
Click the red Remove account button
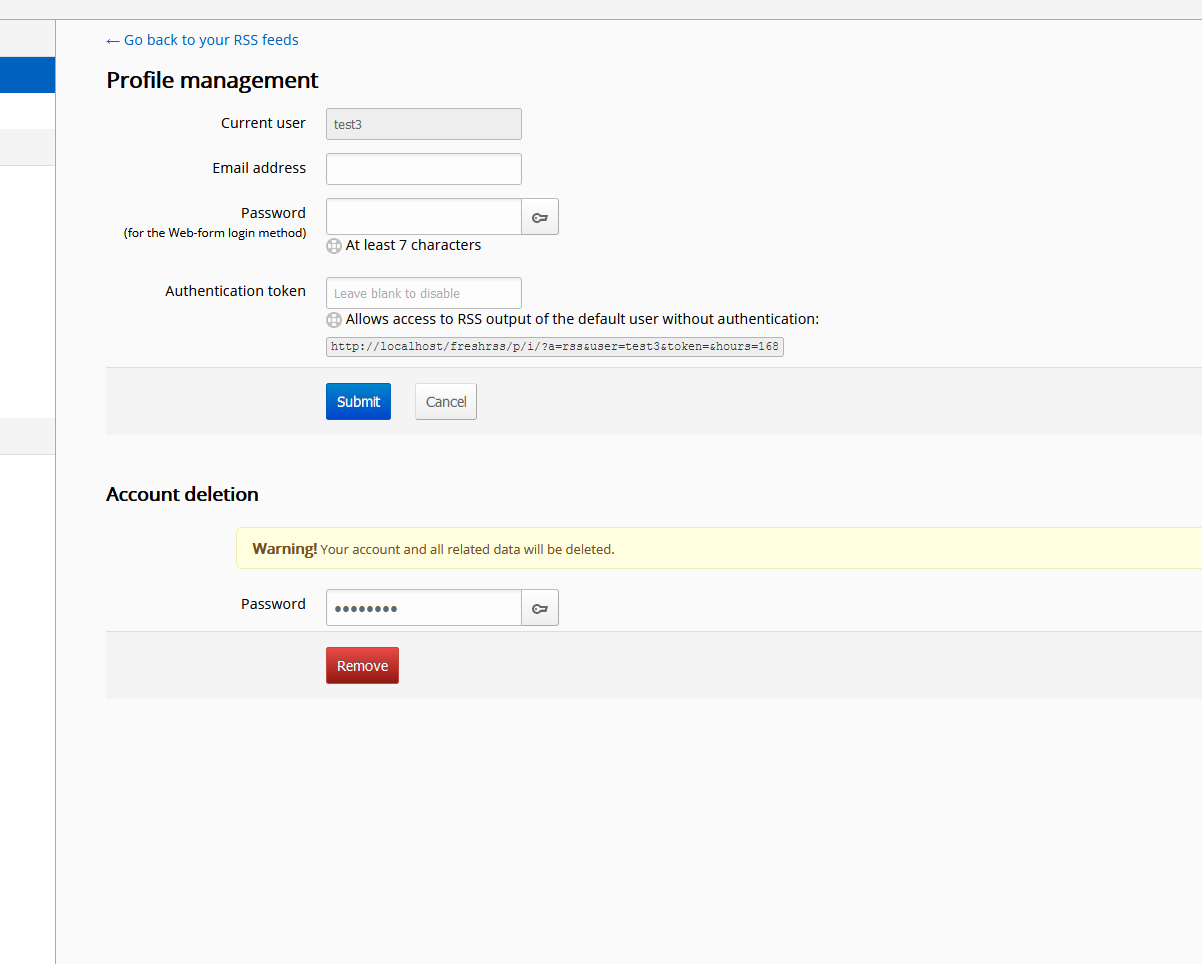(x=362, y=665)
